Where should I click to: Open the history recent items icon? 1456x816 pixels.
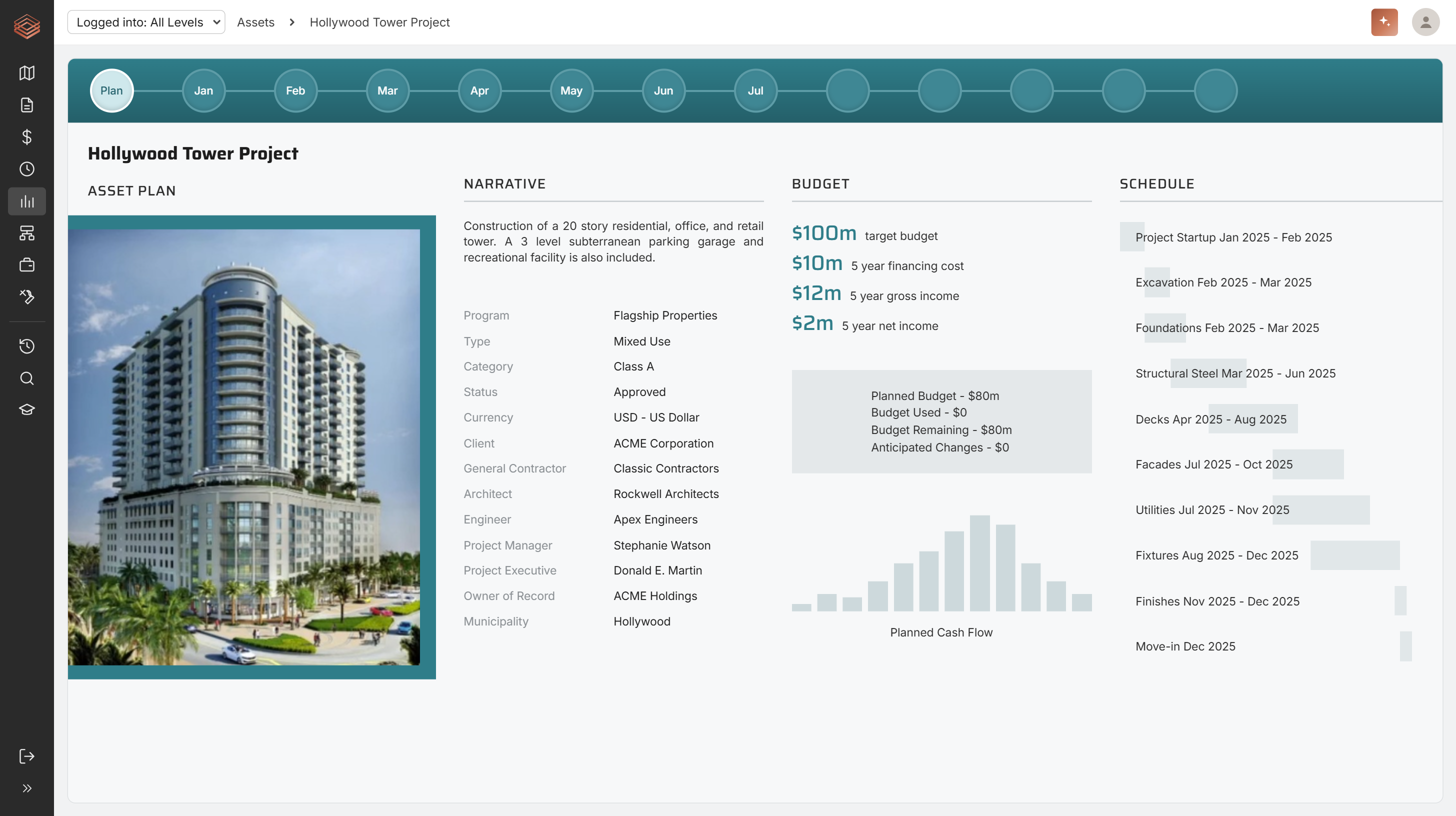point(26,346)
